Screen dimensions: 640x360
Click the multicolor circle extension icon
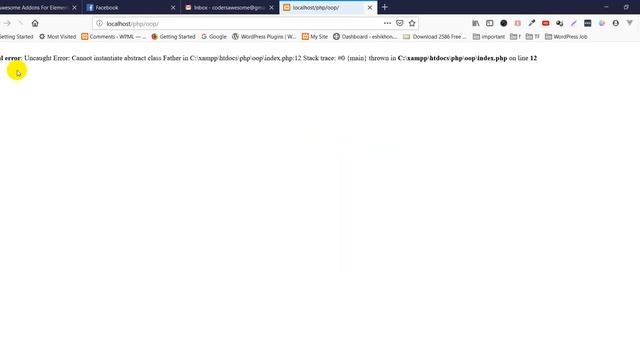pyautogui.click(x=602, y=23)
